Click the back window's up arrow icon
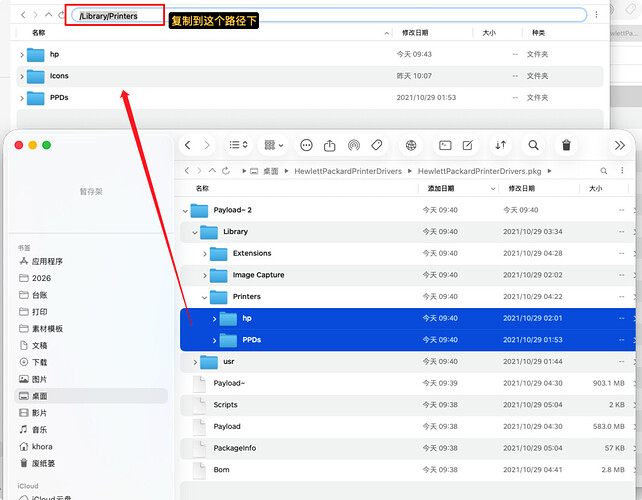Viewport: 642px width, 500px height. point(48,15)
